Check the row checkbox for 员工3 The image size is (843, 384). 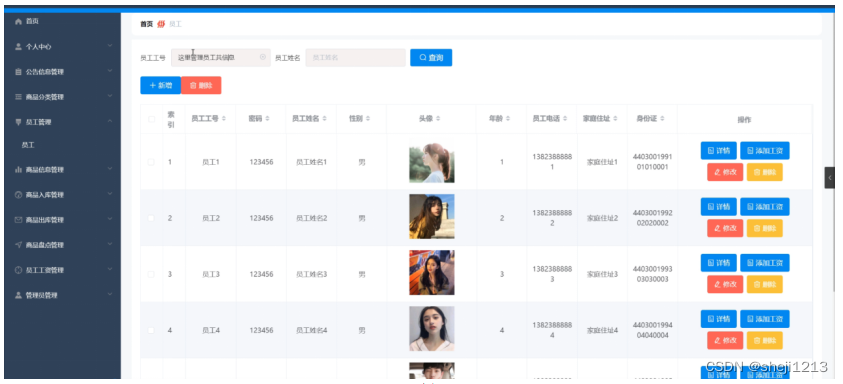click(151, 274)
